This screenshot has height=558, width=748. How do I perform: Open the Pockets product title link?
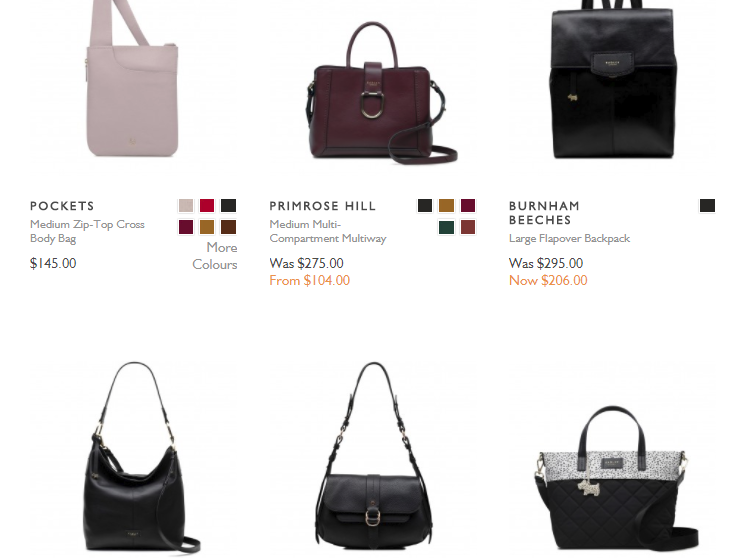coord(62,206)
